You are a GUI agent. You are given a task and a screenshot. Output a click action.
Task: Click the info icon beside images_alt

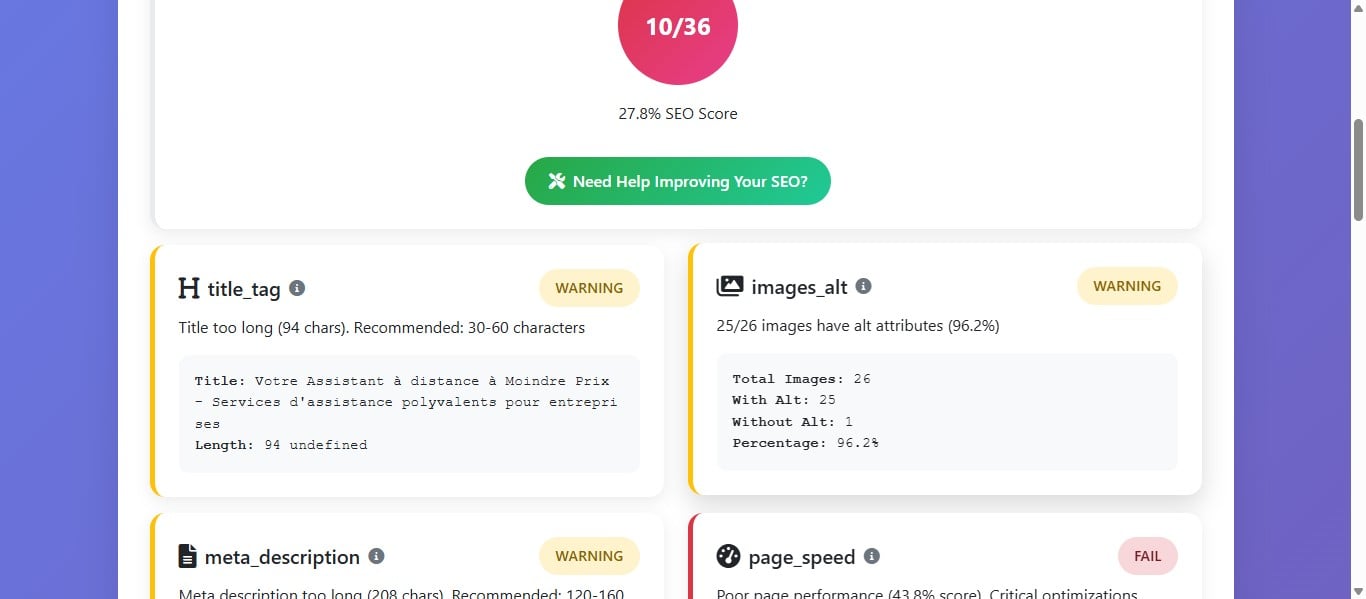pos(864,285)
